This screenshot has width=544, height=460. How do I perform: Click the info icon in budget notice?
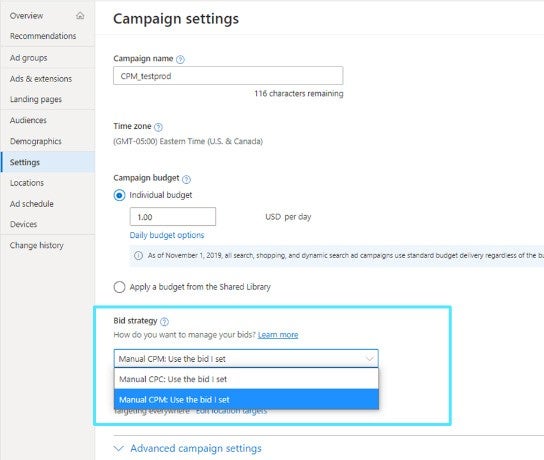[x=138, y=256]
